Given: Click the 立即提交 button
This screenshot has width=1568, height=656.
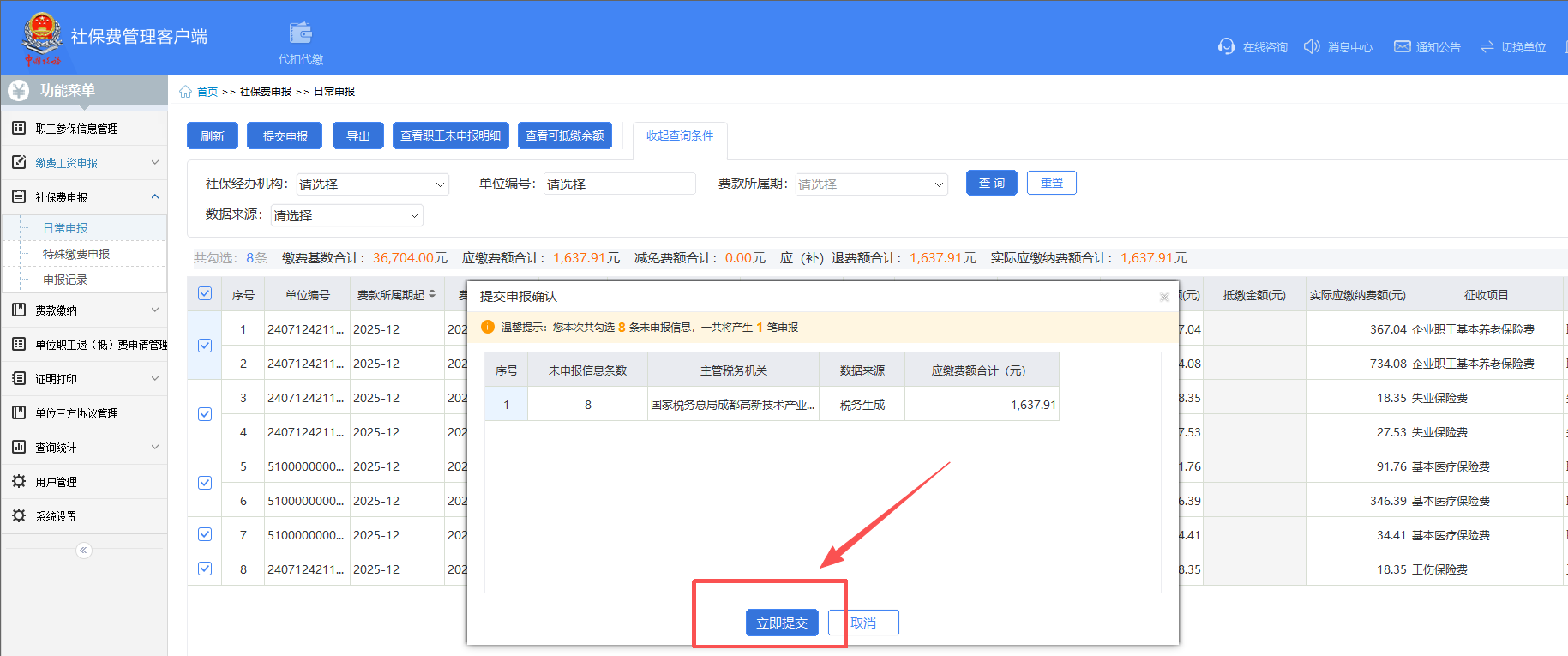Looking at the screenshot, I should tap(782, 623).
